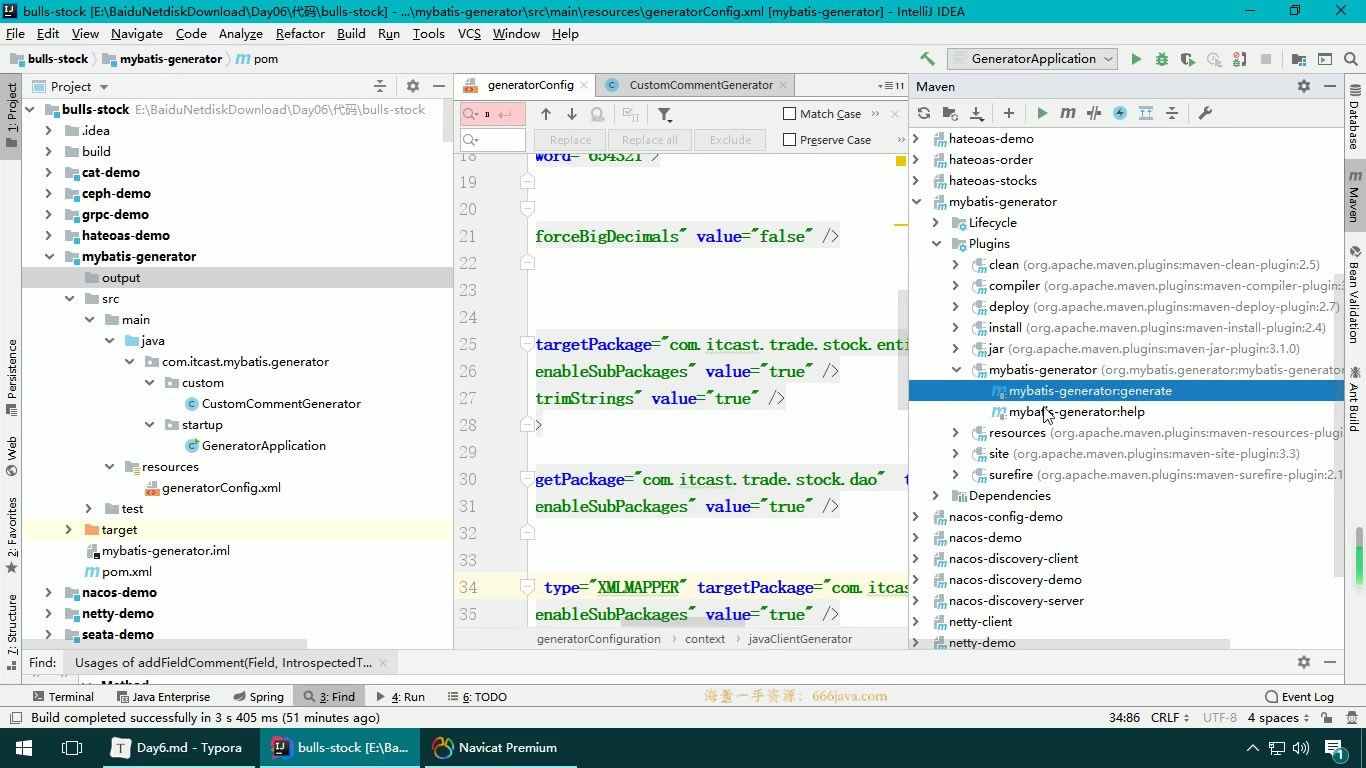Open Database side panel tab

[1354, 119]
